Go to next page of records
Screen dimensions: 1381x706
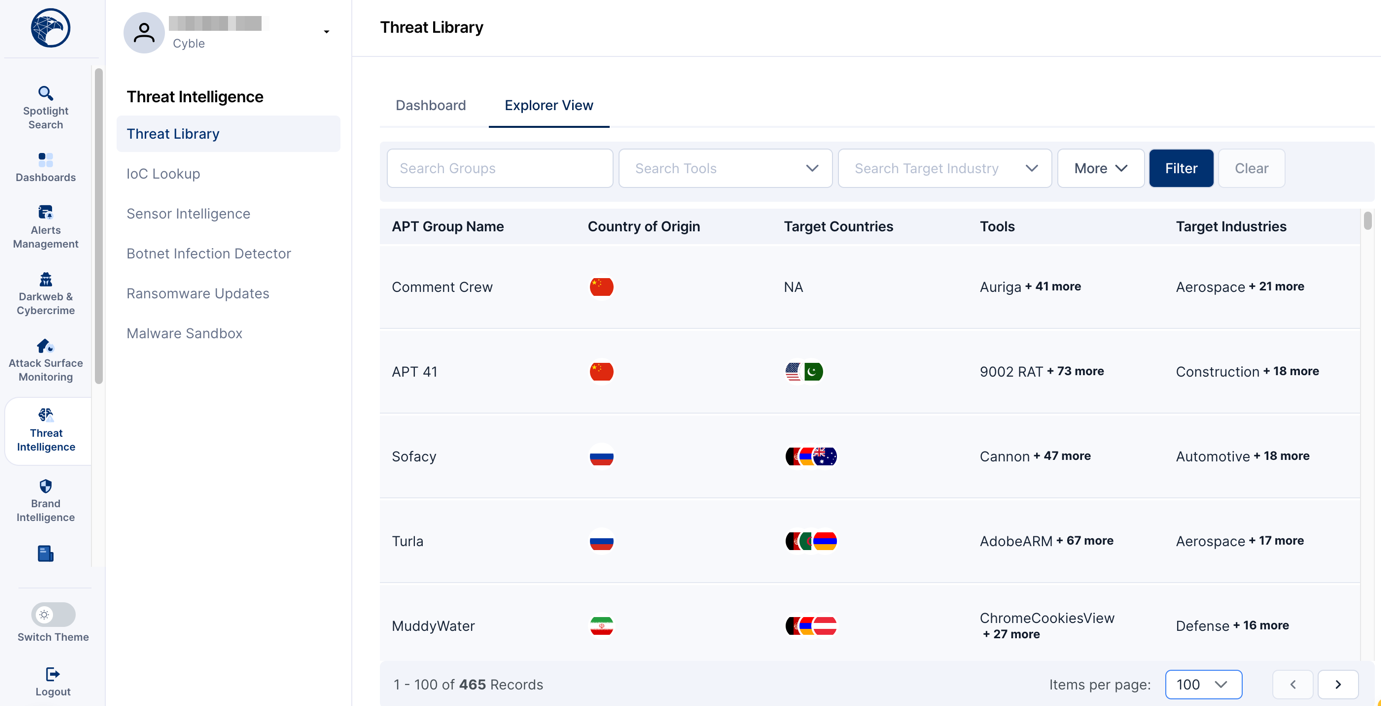(1338, 685)
